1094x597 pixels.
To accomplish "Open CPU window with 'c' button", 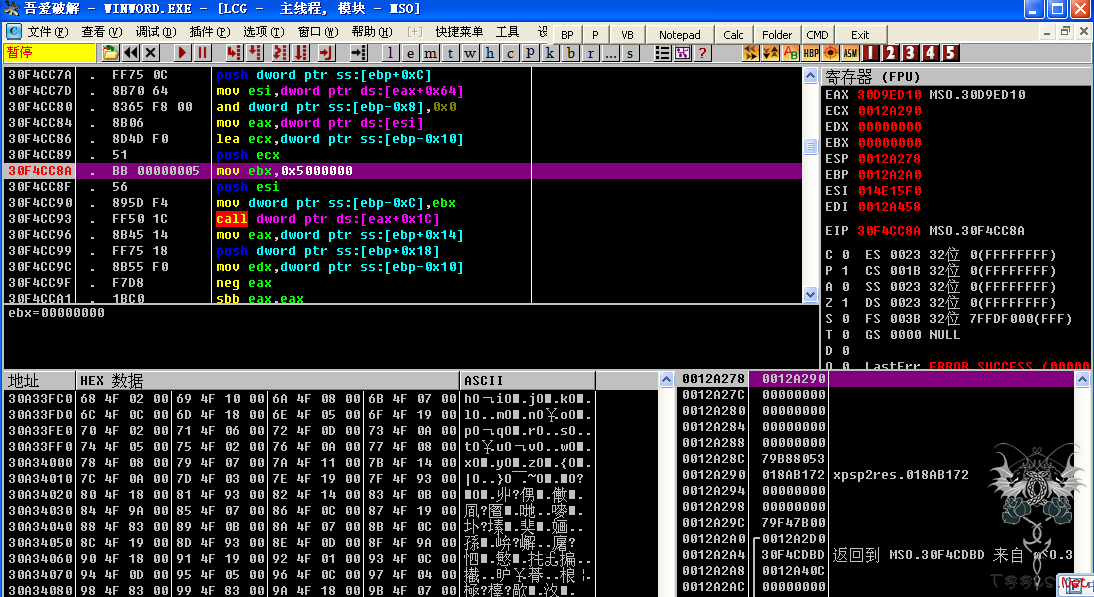I will pos(511,53).
